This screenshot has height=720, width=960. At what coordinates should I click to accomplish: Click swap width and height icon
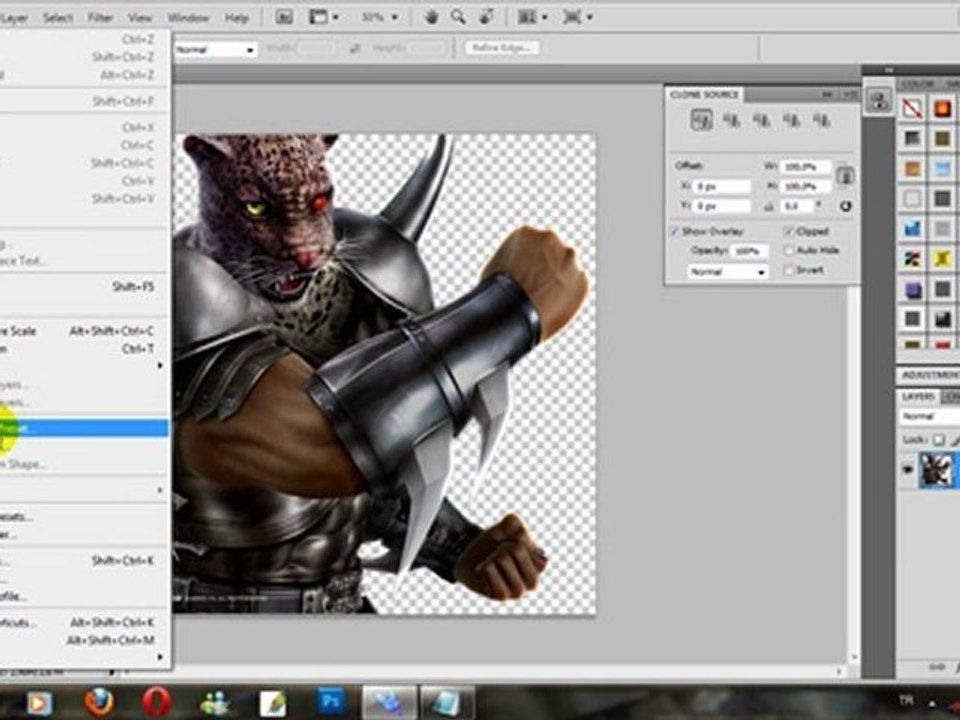click(x=354, y=48)
